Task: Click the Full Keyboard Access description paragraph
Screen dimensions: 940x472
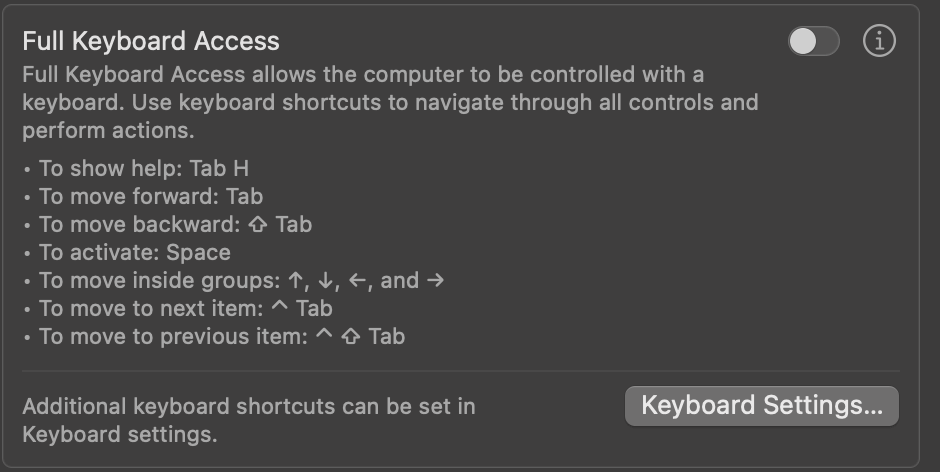Action: (390, 102)
